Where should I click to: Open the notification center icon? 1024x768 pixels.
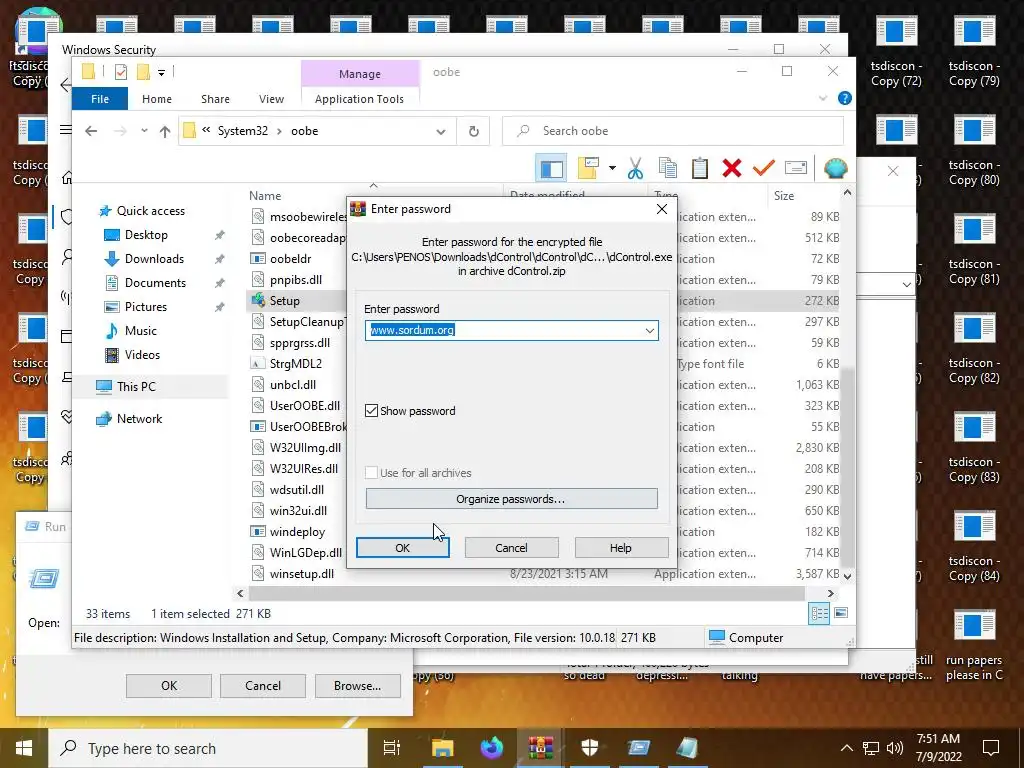tap(991, 748)
